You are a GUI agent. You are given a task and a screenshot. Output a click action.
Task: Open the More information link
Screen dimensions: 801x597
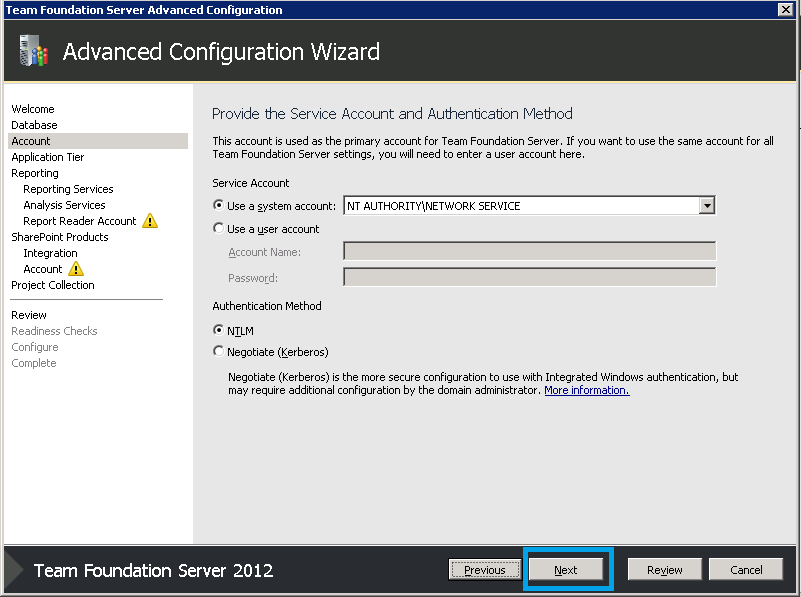586,390
